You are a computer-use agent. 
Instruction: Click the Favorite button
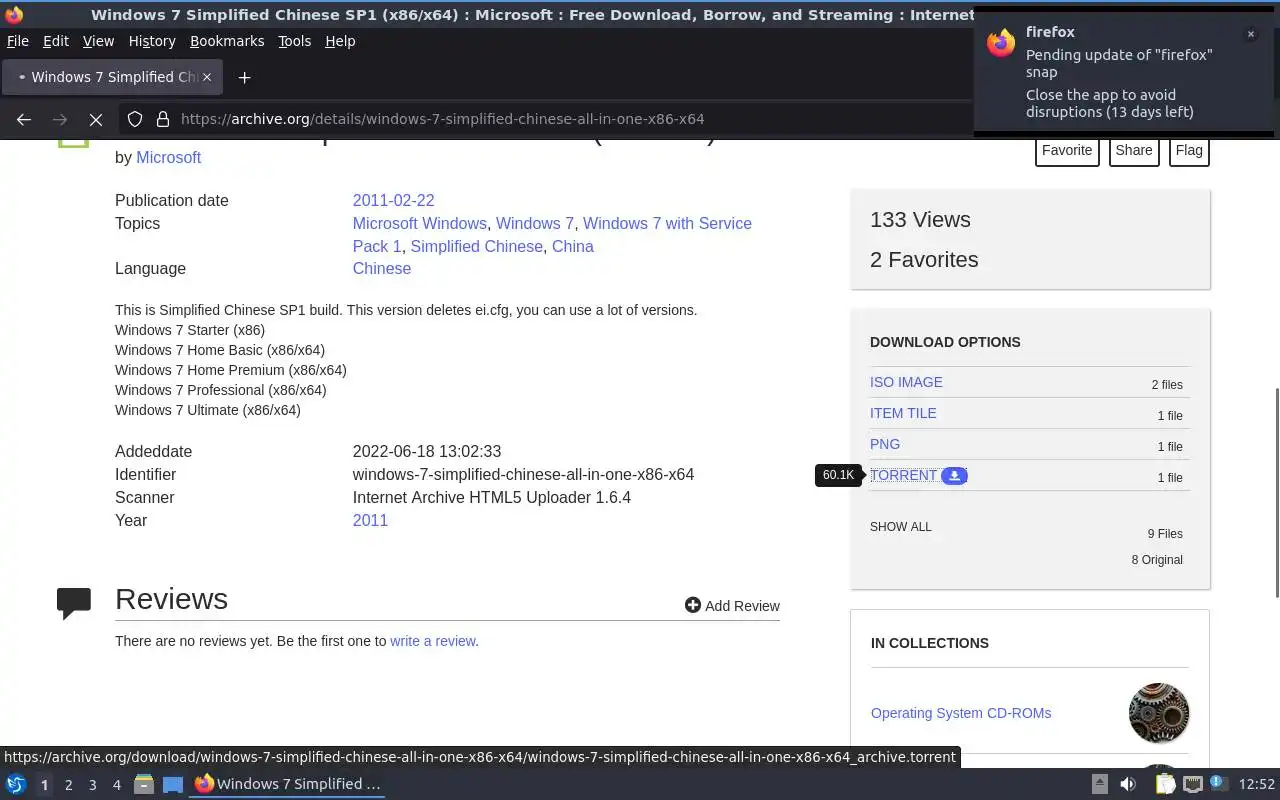pos(1067,151)
